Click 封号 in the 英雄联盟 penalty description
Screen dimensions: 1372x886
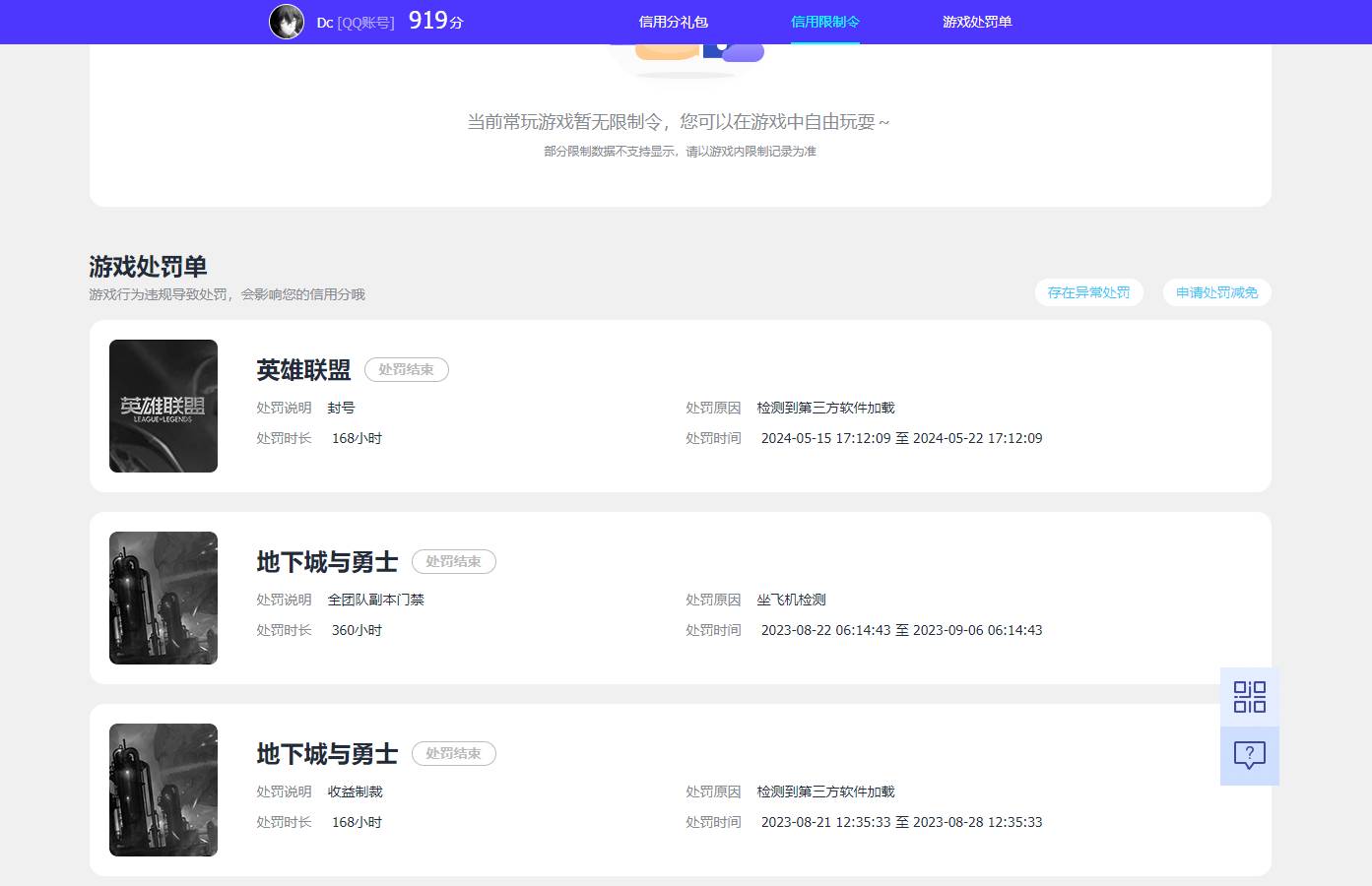point(340,408)
